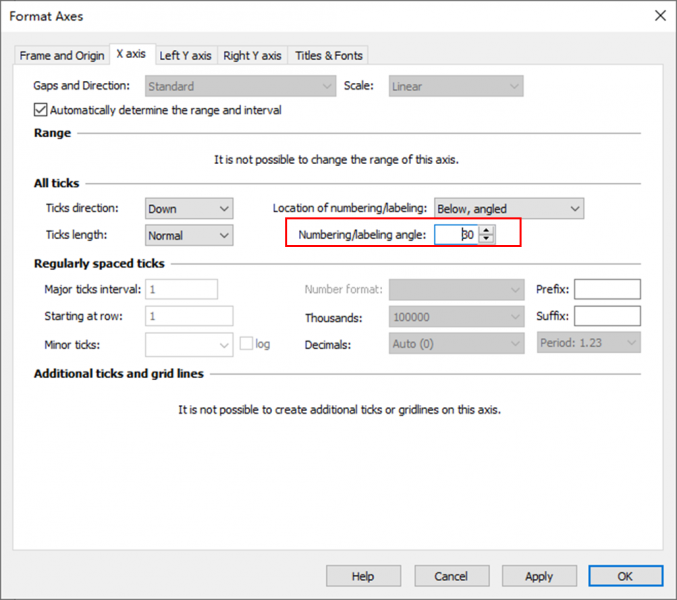Apply the axis formatting changes
This screenshot has width=677, height=600.
539,576
